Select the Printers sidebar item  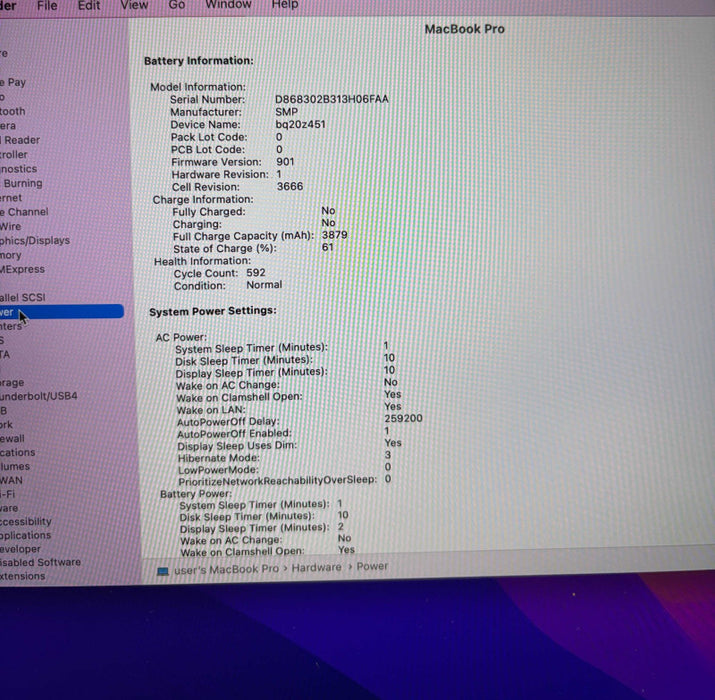point(11,326)
